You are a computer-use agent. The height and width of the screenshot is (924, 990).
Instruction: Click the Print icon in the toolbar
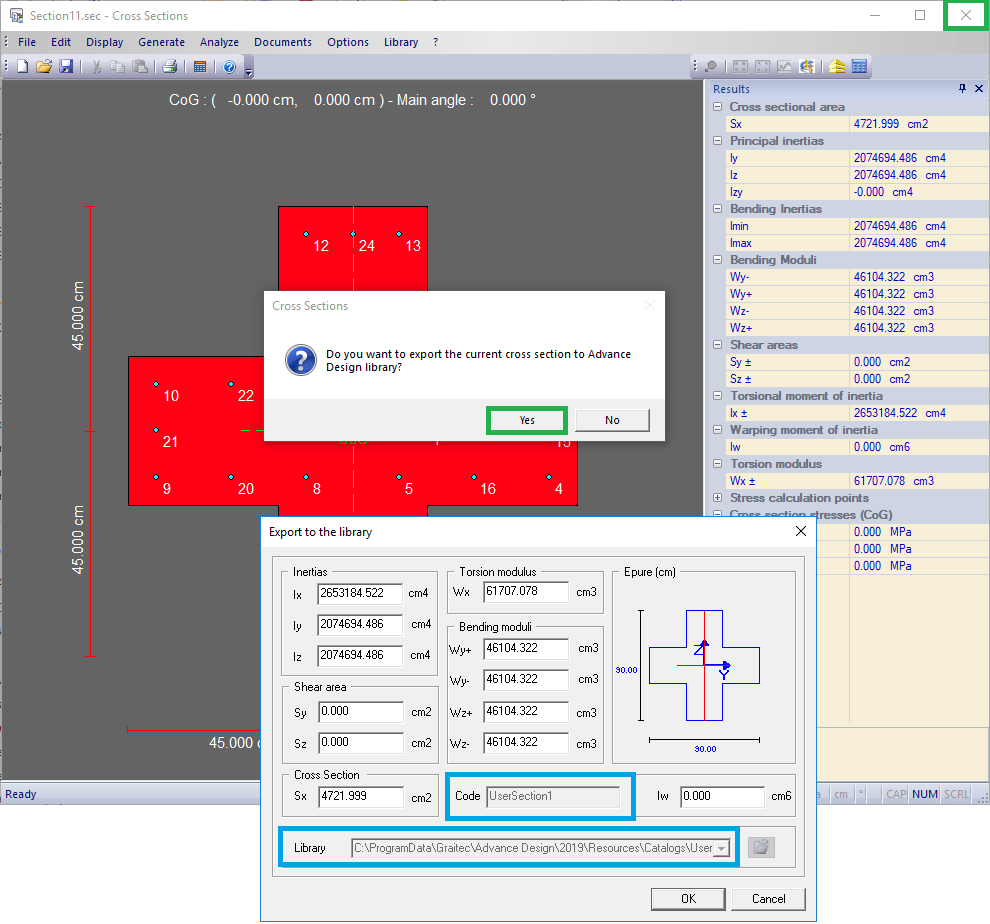[170, 67]
